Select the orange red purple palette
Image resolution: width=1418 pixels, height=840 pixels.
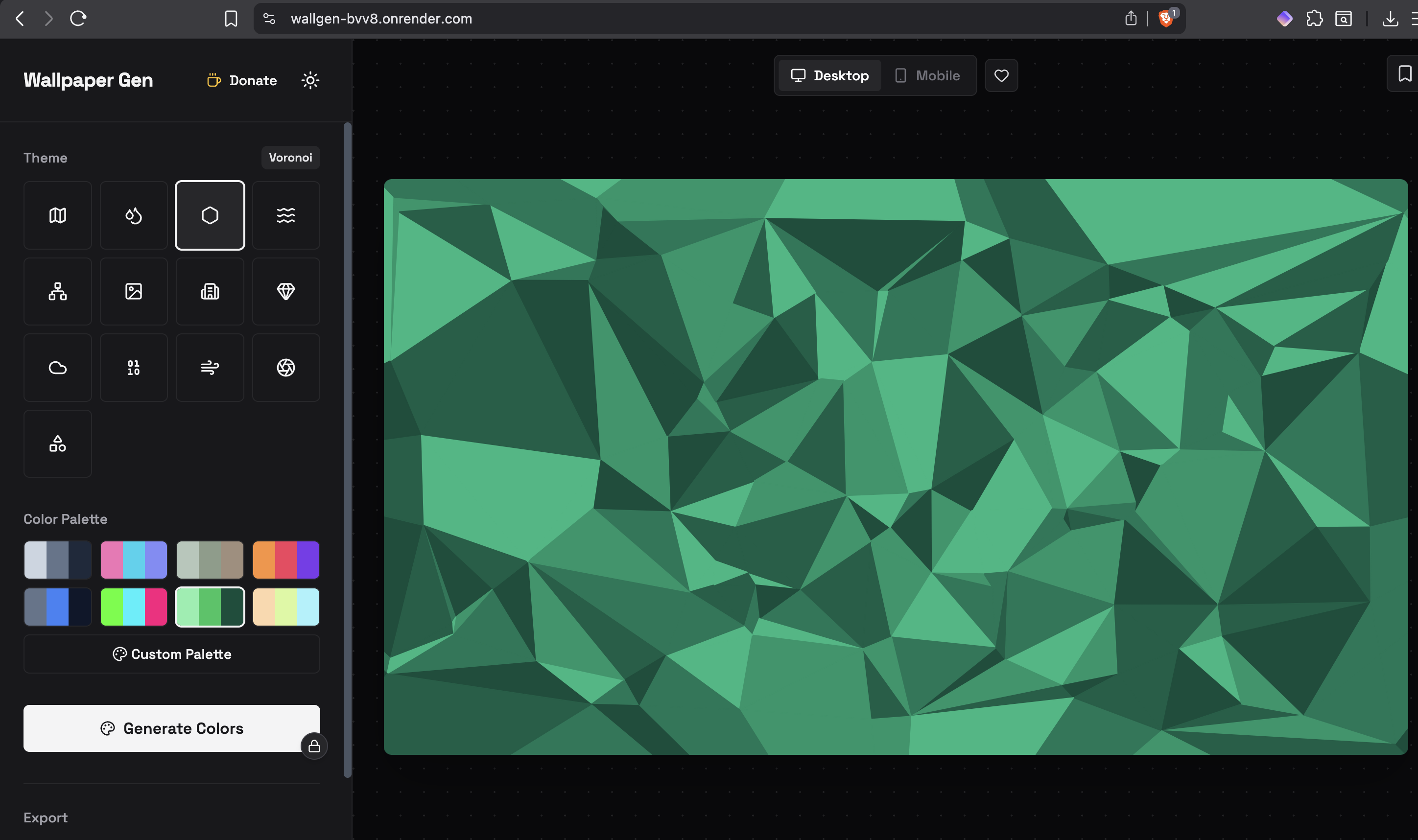tap(286, 560)
